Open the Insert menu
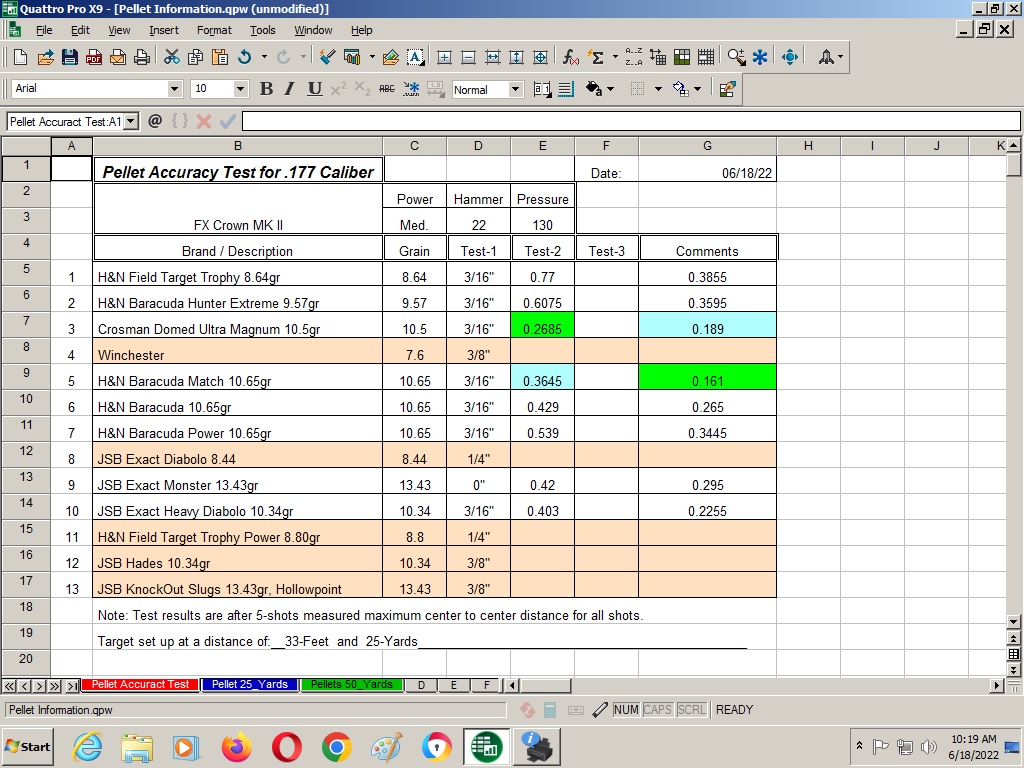Image resolution: width=1024 pixels, height=768 pixels. click(163, 30)
